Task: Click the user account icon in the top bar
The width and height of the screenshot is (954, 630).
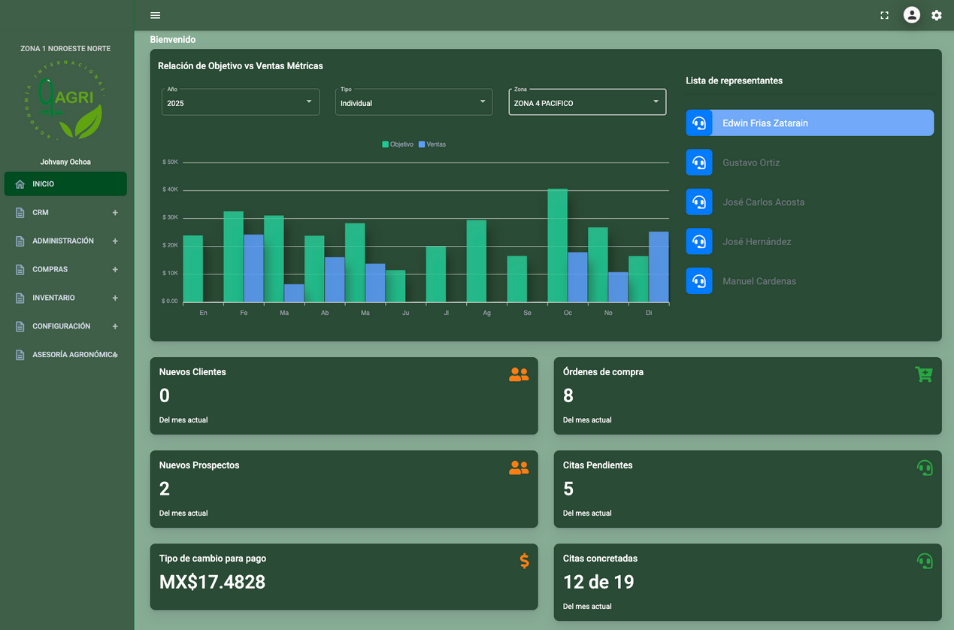Action: [910, 15]
